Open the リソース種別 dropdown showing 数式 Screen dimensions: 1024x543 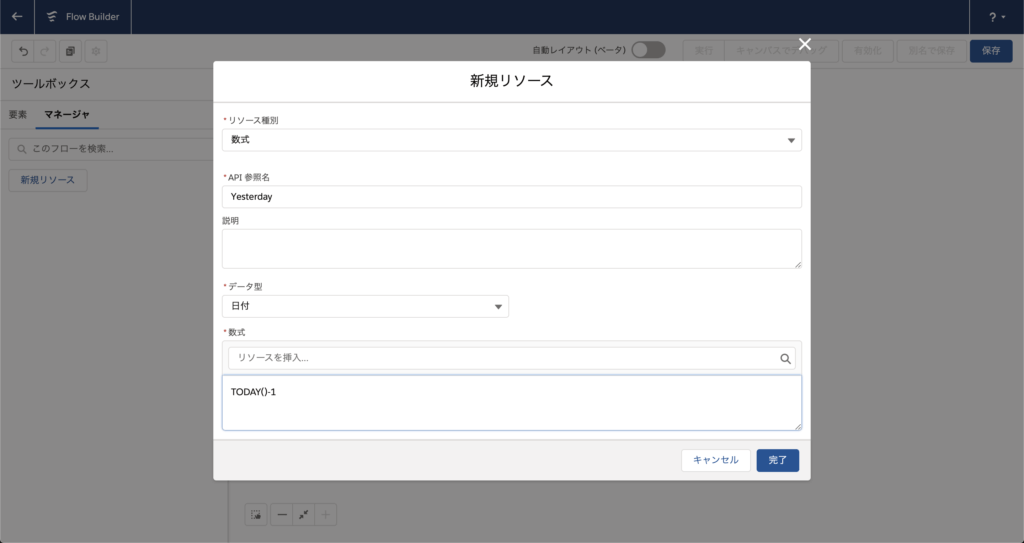pos(511,140)
